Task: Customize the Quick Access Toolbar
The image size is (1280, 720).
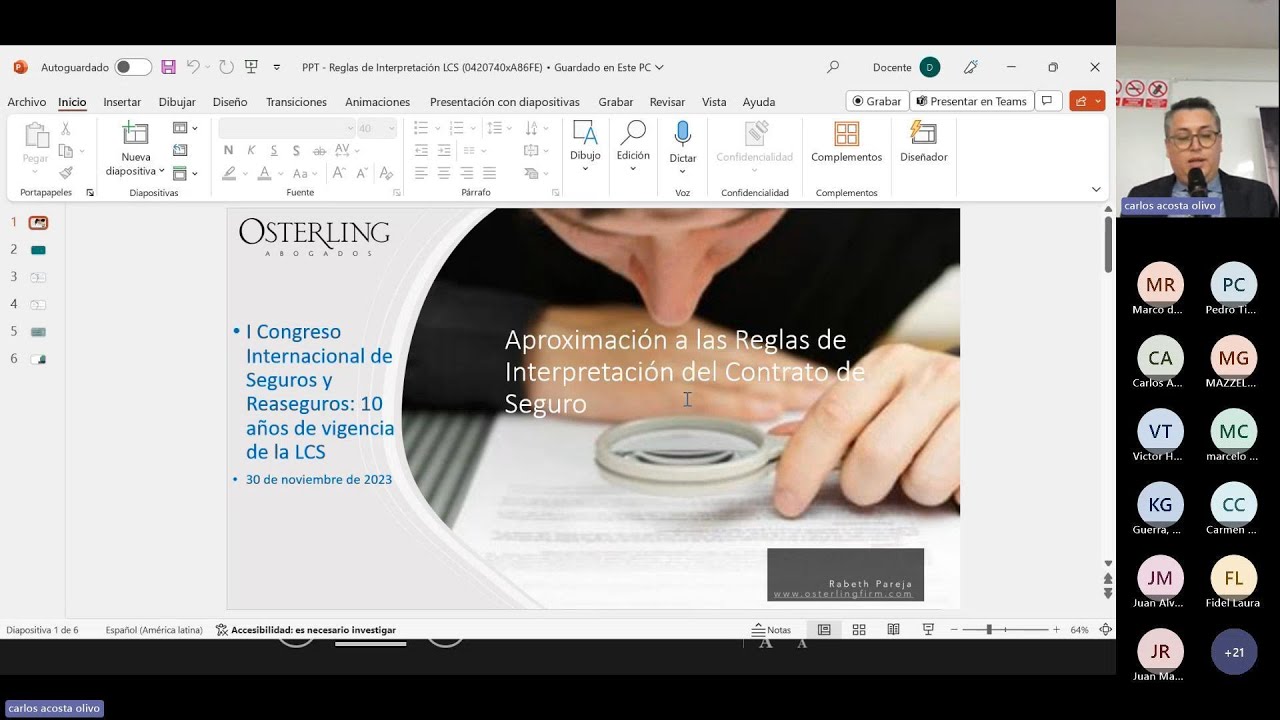Action: (277, 67)
